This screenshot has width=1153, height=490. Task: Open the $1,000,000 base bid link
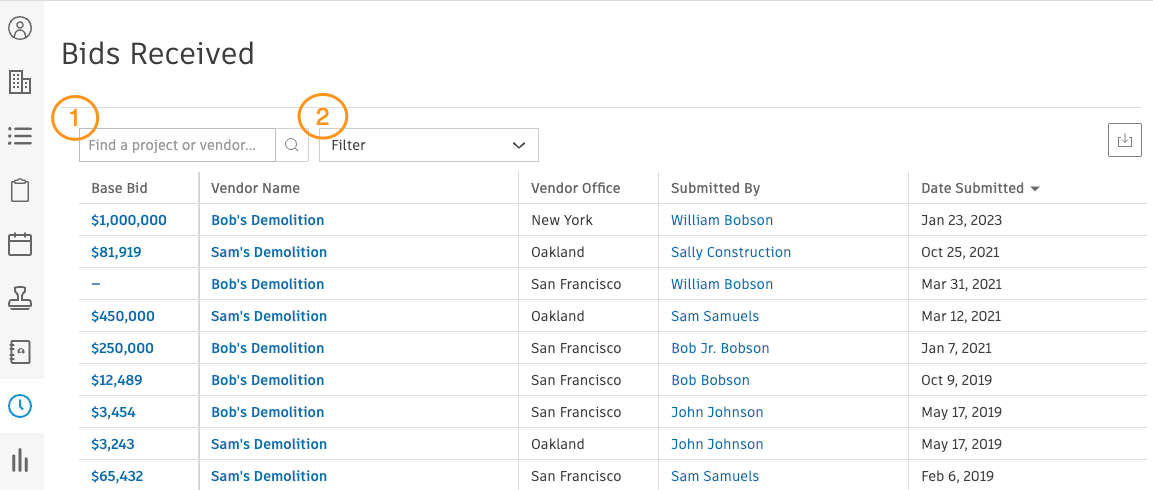(x=129, y=220)
